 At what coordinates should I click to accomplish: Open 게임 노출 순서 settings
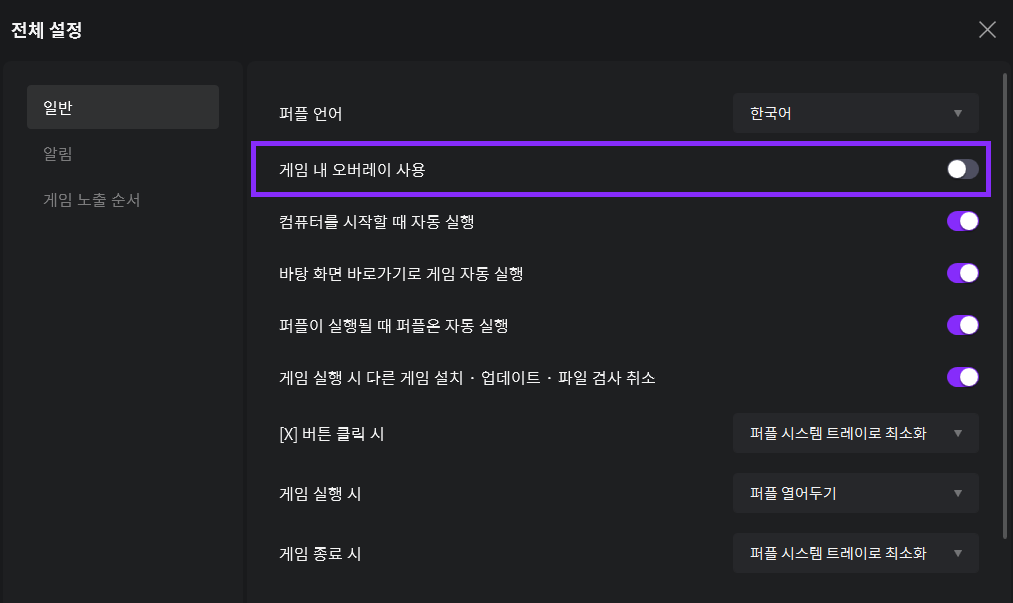coord(91,199)
